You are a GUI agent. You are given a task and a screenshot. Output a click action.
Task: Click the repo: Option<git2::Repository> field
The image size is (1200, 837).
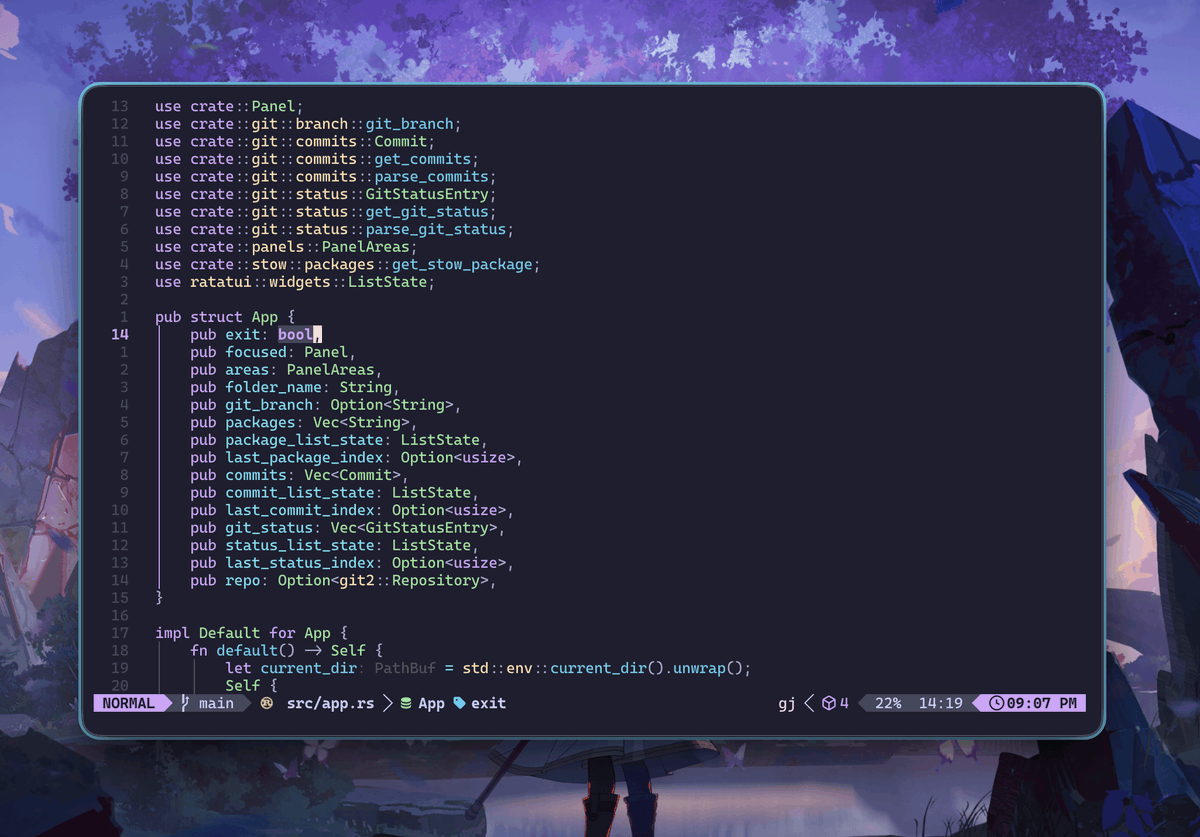click(x=343, y=581)
